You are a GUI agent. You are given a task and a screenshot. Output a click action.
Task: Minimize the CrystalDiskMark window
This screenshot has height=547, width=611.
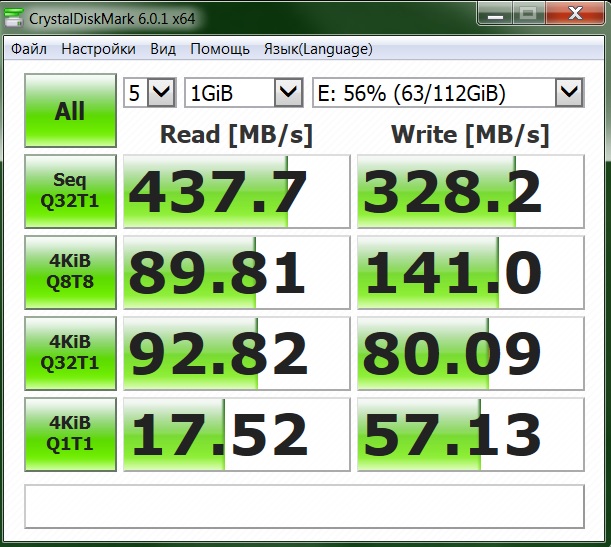tap(495, 14)
